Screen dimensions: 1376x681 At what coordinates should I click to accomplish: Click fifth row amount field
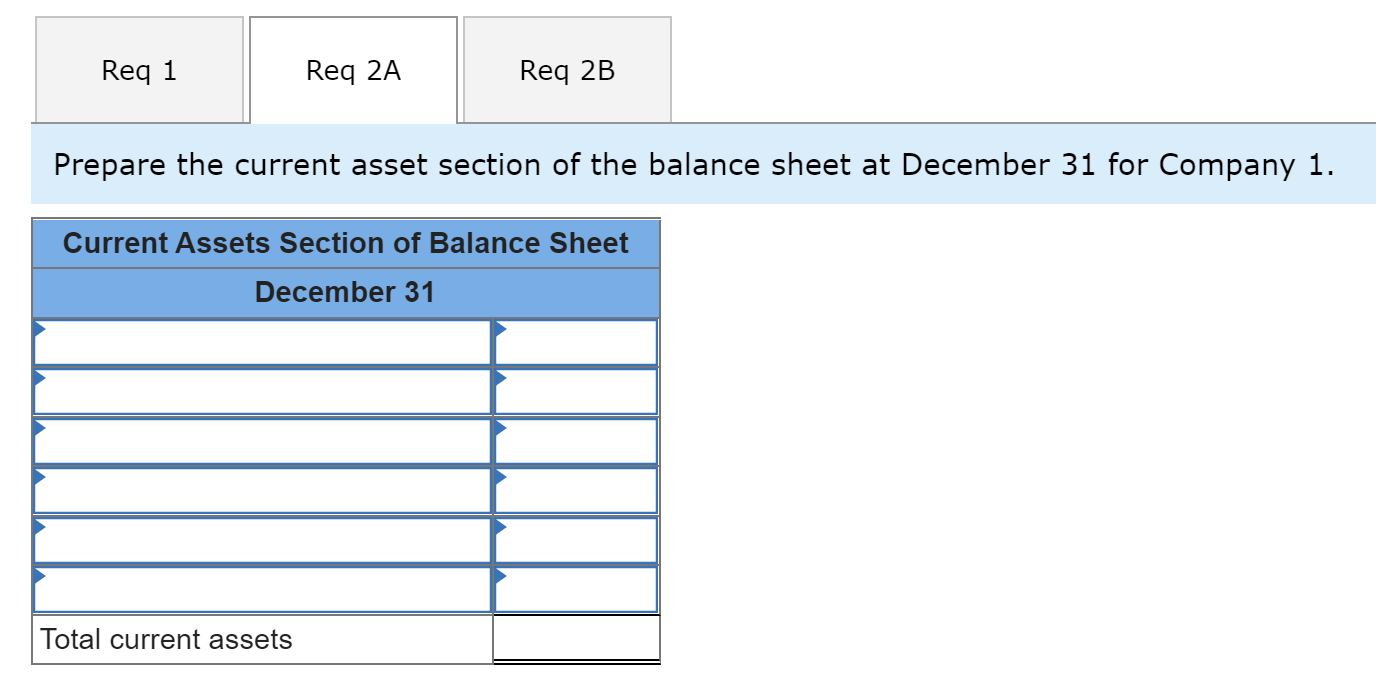[x=576, y=541]
